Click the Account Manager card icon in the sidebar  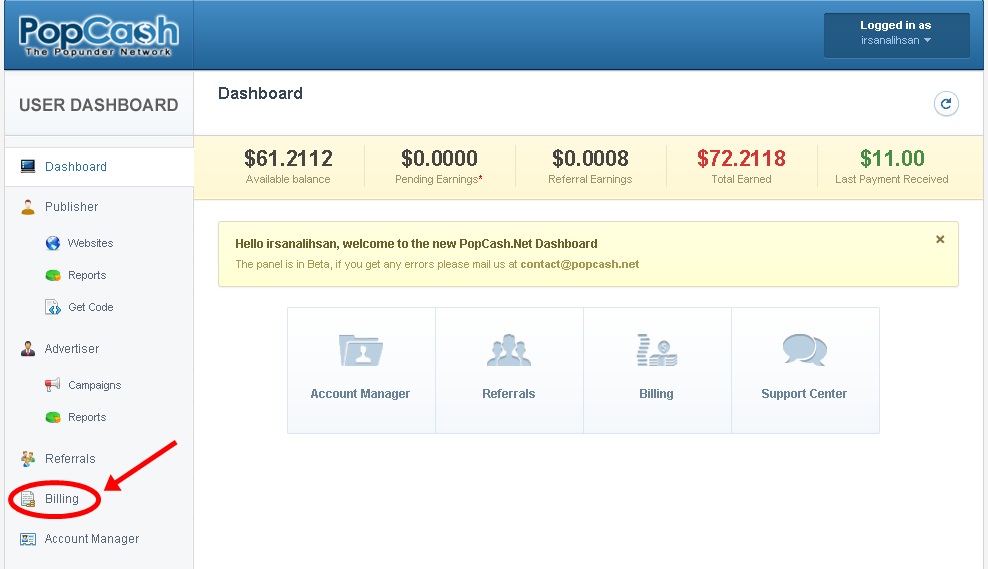point(28,539)
